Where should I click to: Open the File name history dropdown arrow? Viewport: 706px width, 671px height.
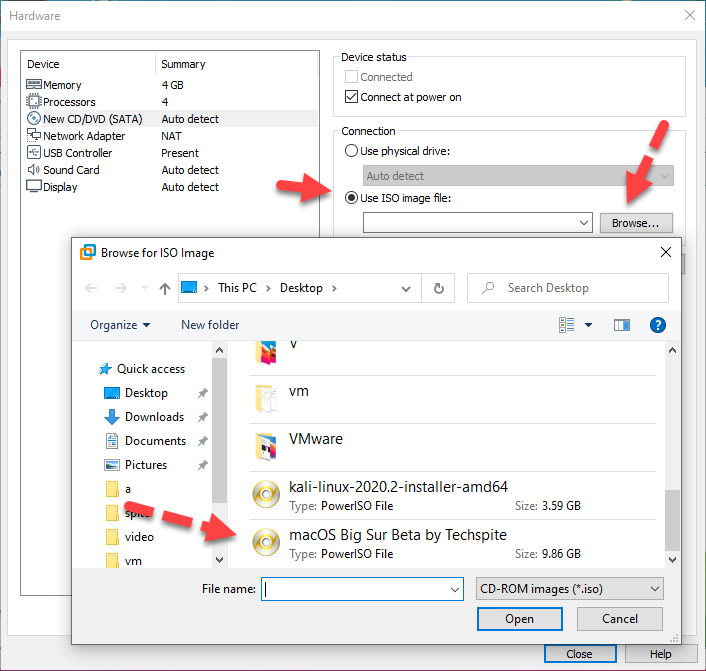[455, 589]
